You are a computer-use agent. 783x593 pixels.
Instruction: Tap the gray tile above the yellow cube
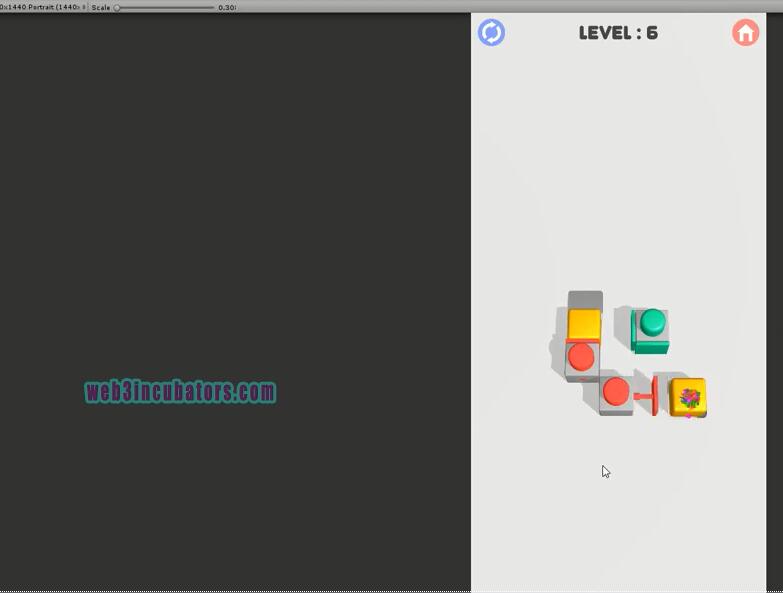point(585,299)
